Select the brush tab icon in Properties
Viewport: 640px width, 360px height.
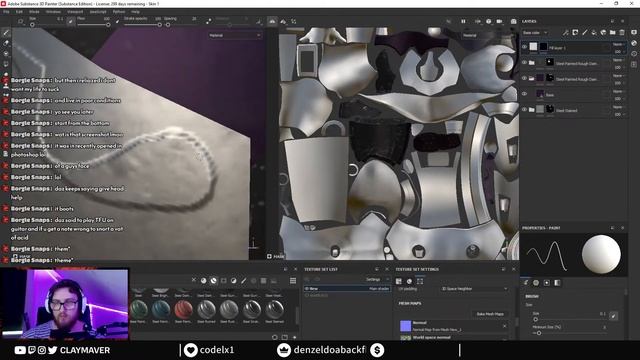[526, 282]
